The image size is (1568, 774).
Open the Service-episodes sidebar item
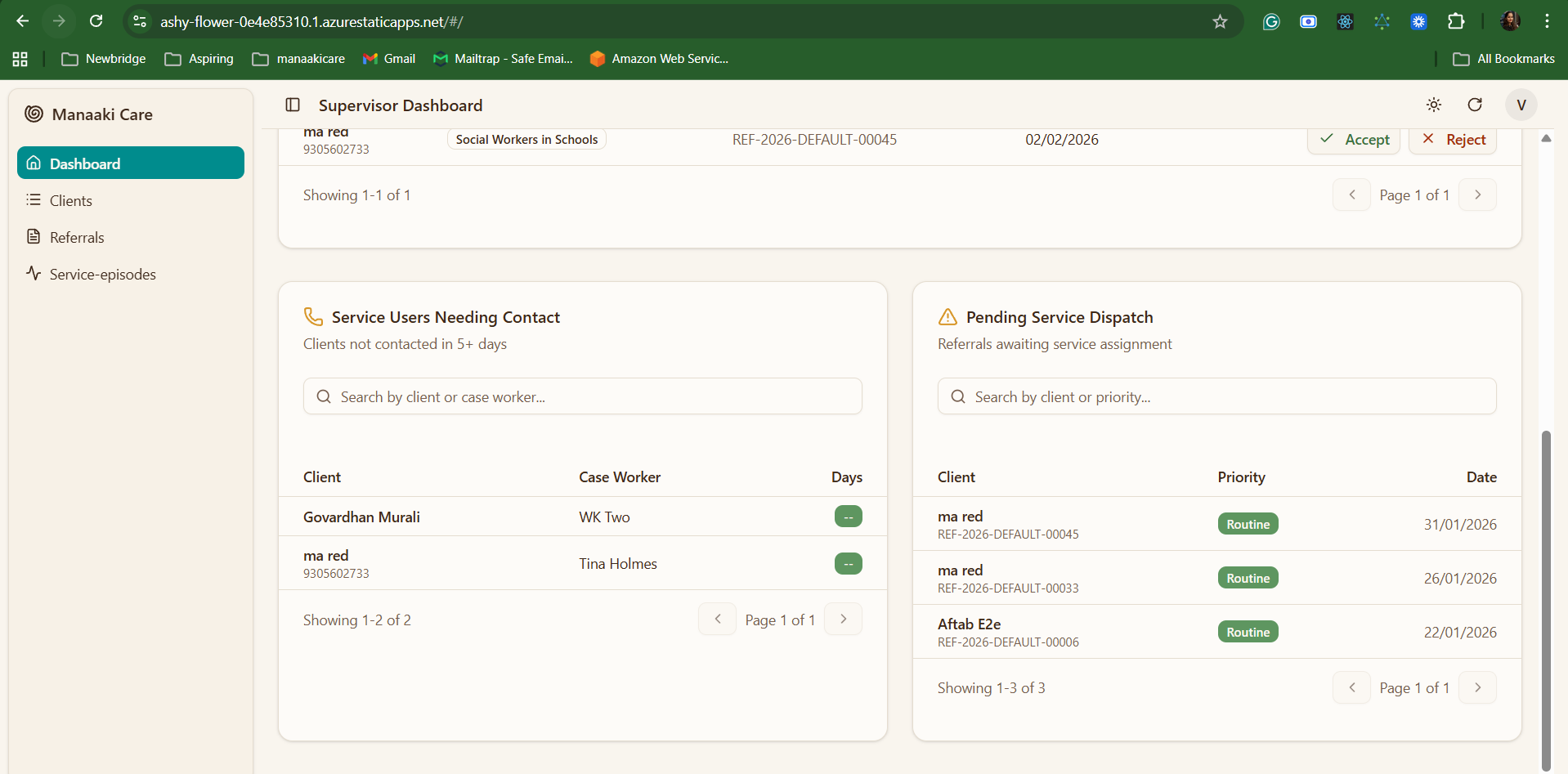(102, 275)
